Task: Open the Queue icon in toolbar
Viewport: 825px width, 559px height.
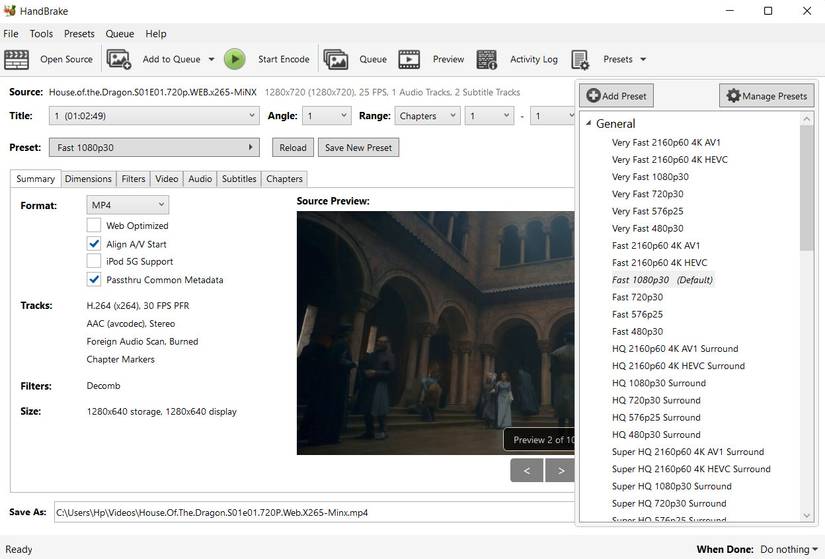Action: click(336, 60)
